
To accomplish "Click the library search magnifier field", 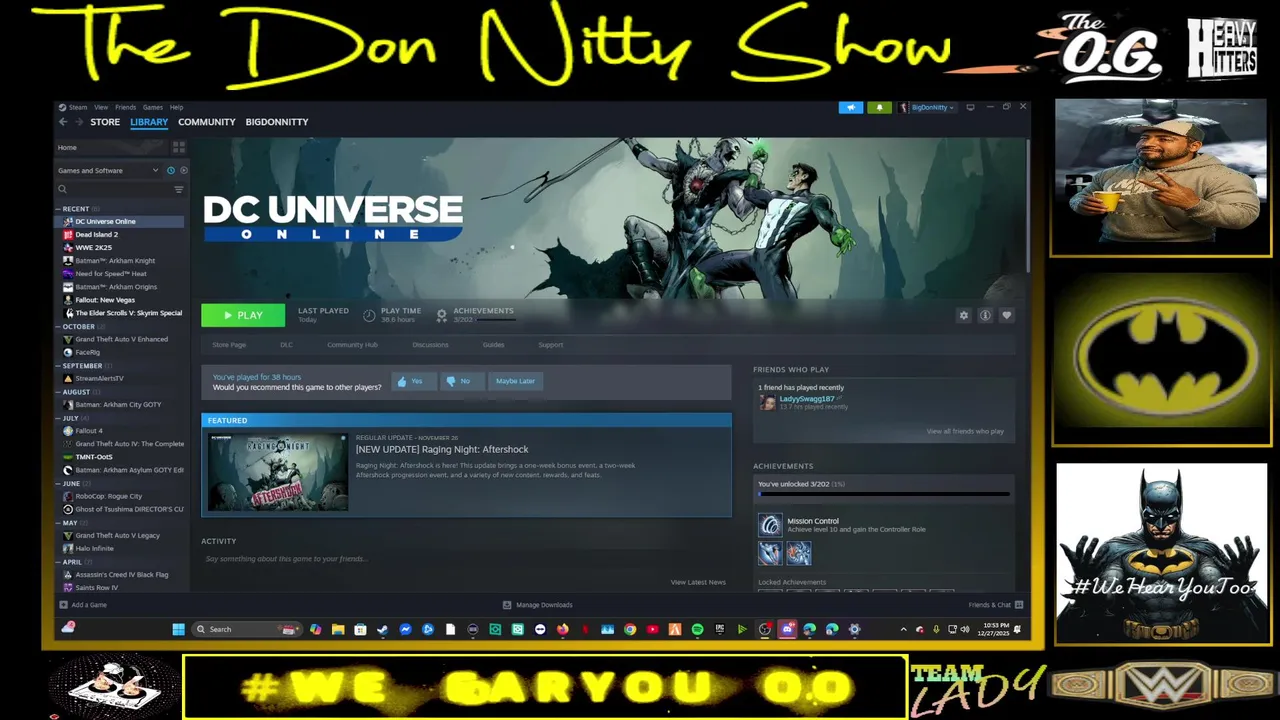I will pyautogui.click(x=114, y=189).
